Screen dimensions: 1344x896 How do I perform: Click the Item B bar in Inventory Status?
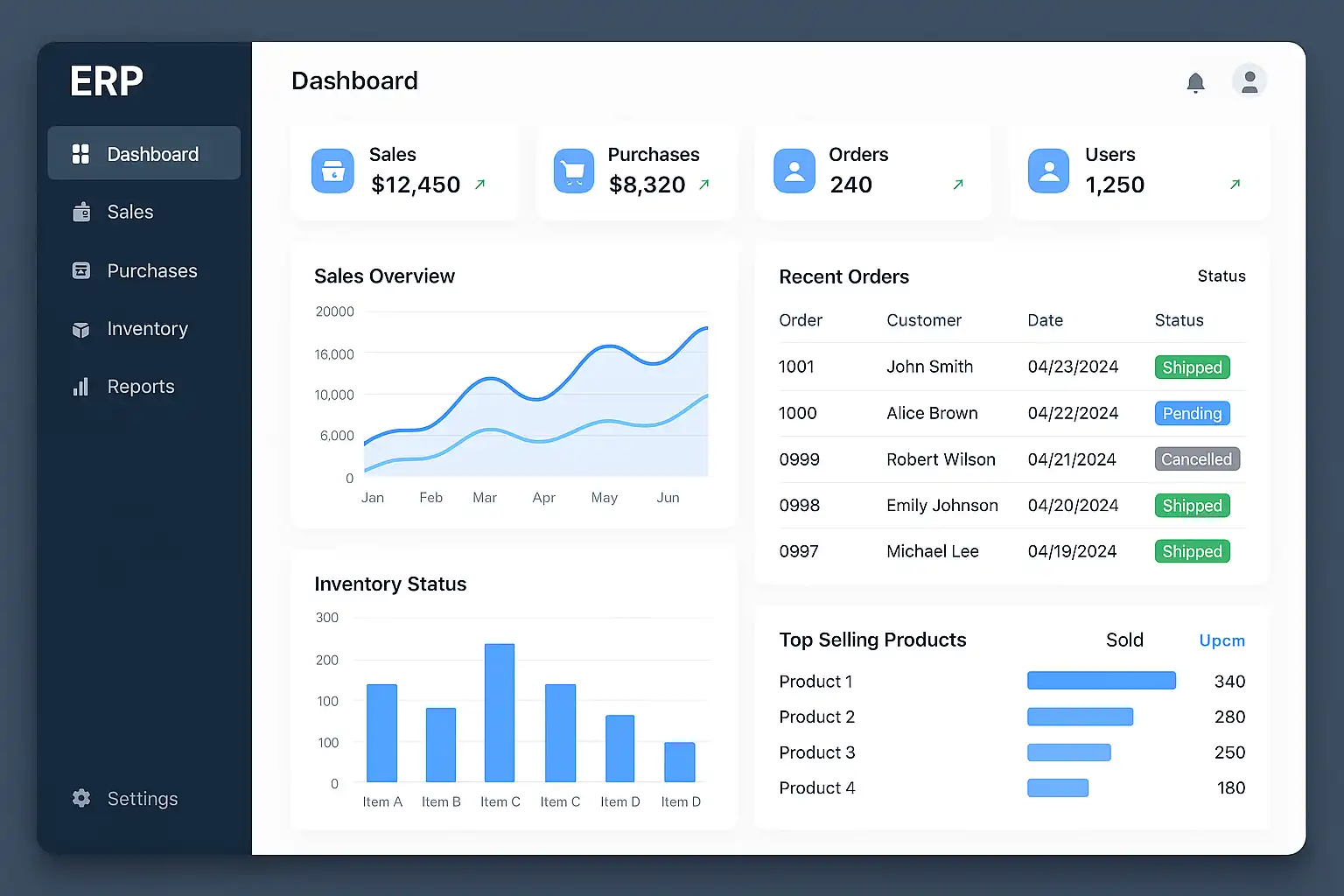pyautogui.click(x=441, y=745)
